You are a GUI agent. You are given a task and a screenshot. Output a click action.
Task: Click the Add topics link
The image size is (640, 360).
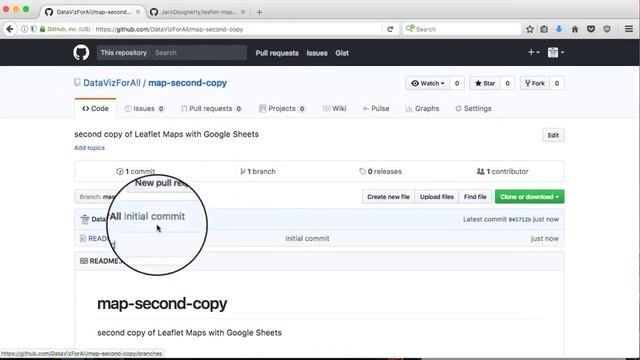coord(89,148)
